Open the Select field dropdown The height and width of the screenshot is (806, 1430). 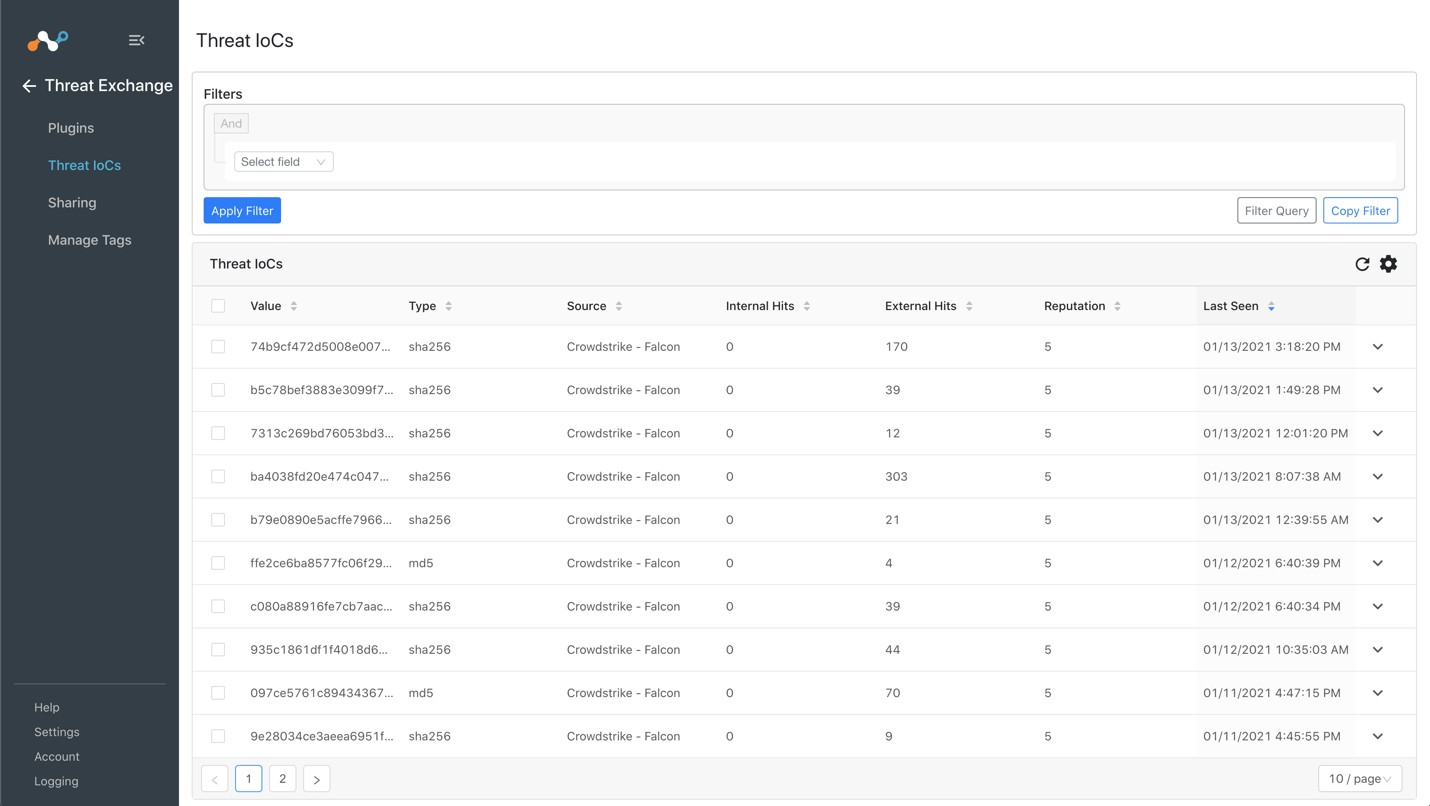point(284,162)
